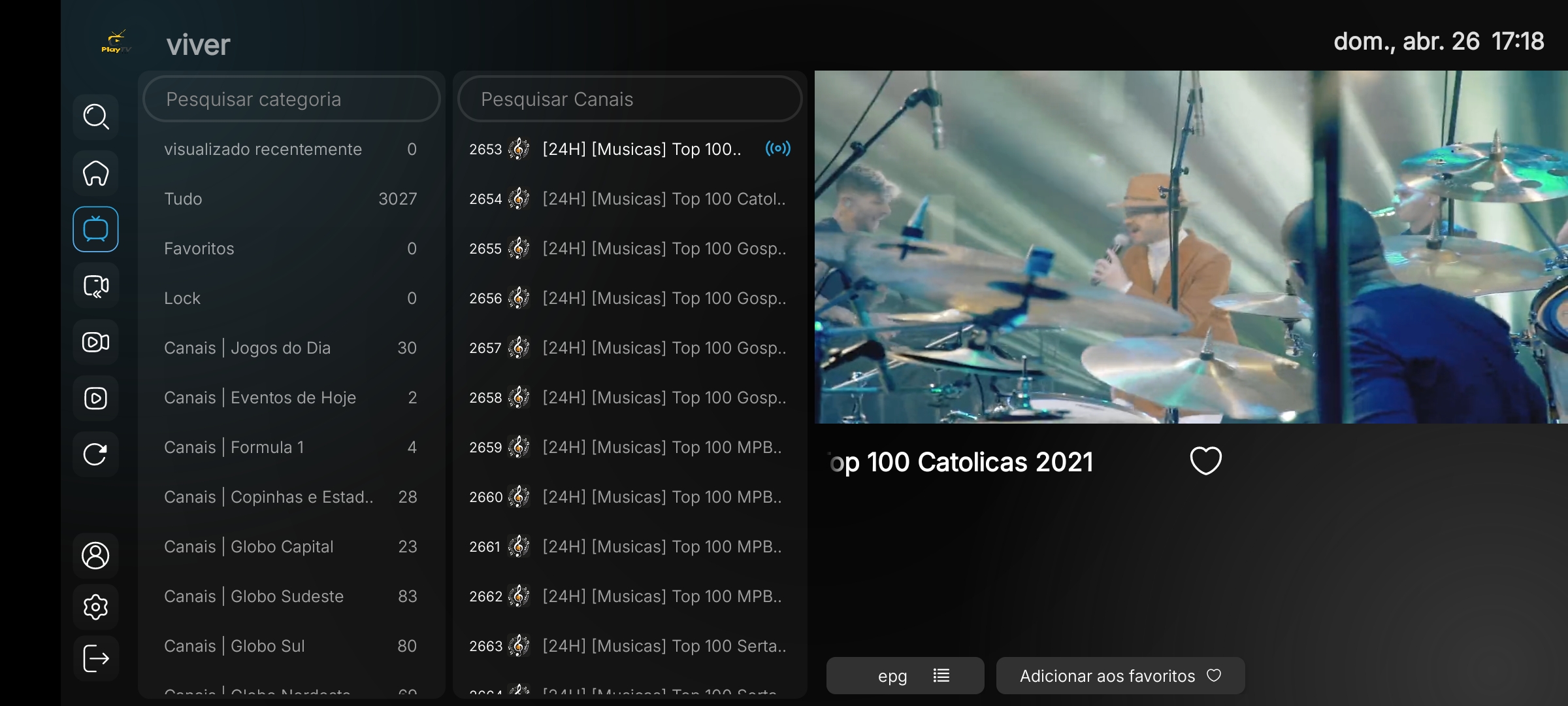Click the Pesquisar Canais search field
Screen dimensions: 1568x706
click(x=630, y=99)
